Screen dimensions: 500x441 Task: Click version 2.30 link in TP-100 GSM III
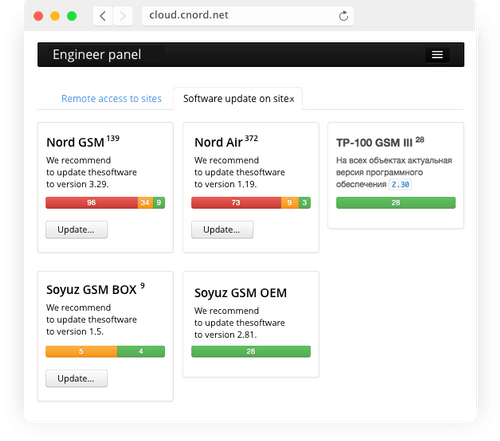pos(400,184)
